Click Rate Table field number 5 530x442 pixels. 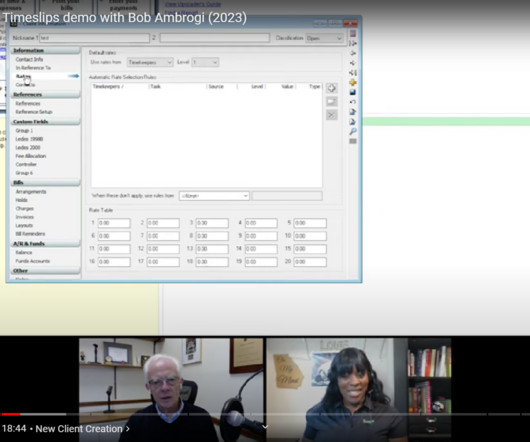(310, 223)
